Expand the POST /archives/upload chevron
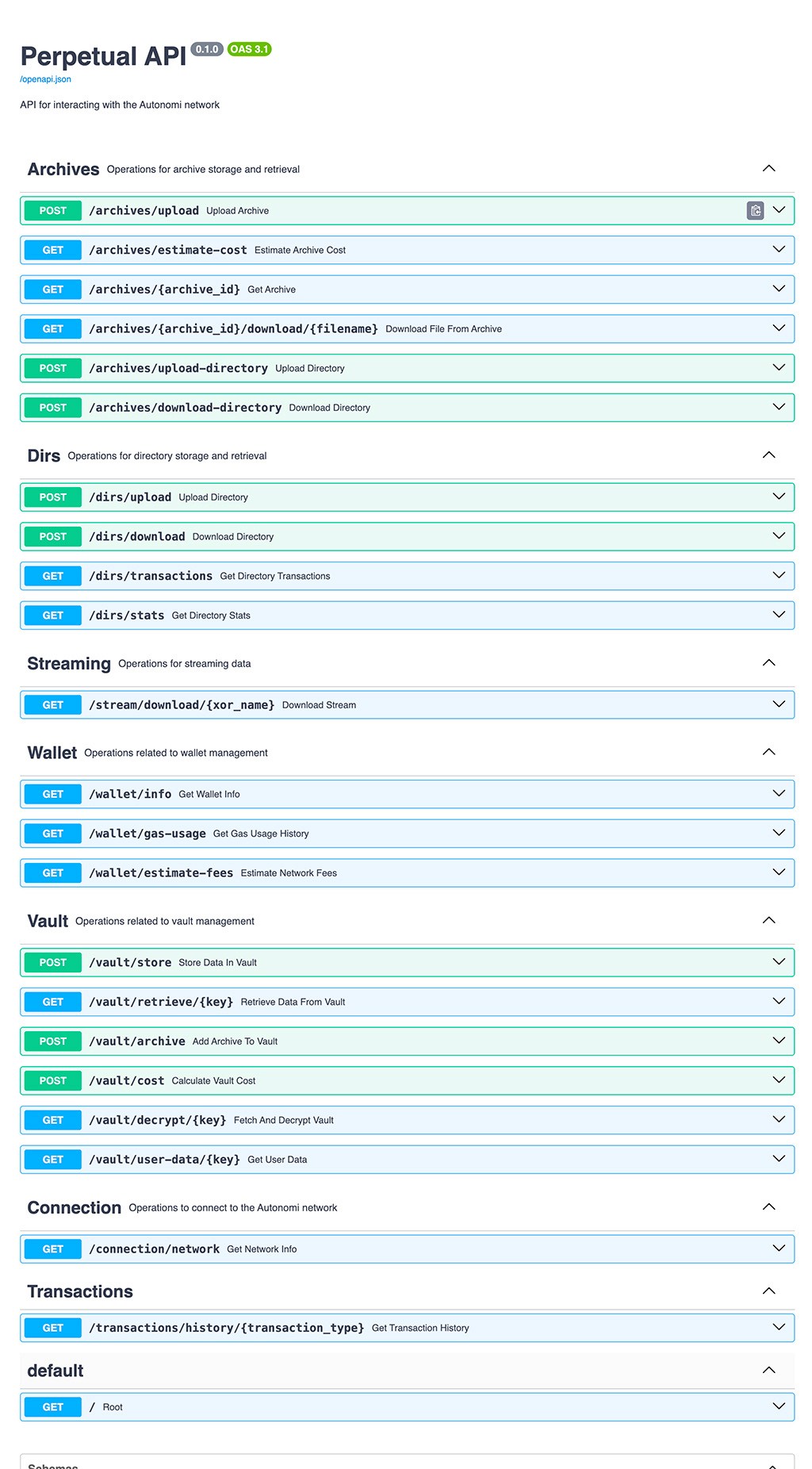The width and height of the screenshot is (812, 1469). 779,210
